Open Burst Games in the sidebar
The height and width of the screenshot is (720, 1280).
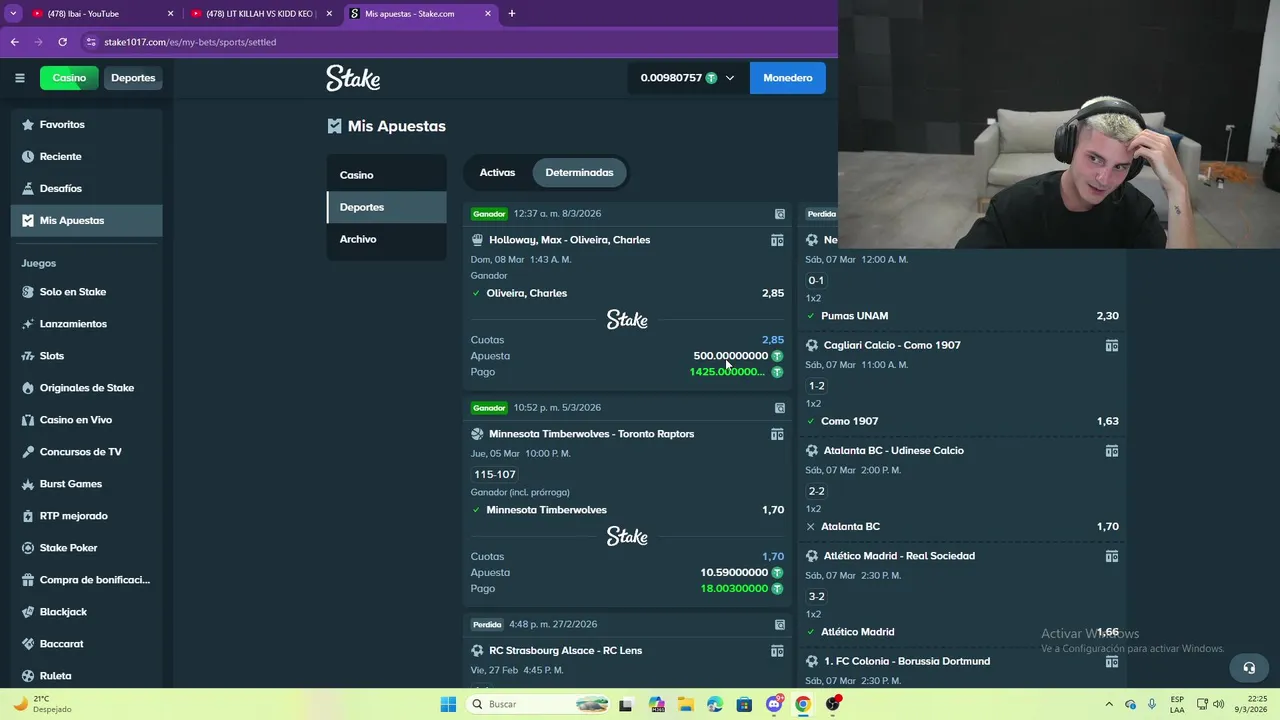(86, 484)
